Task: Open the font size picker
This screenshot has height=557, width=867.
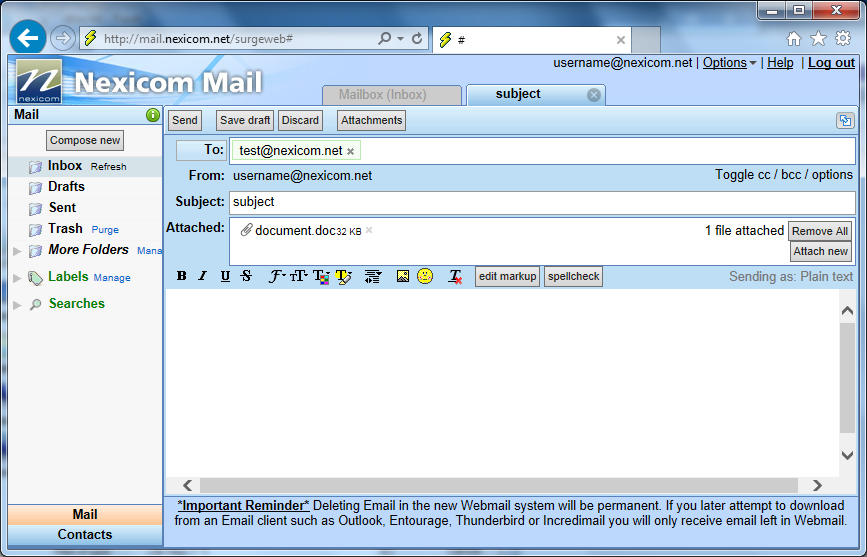Action: [299, 276]
